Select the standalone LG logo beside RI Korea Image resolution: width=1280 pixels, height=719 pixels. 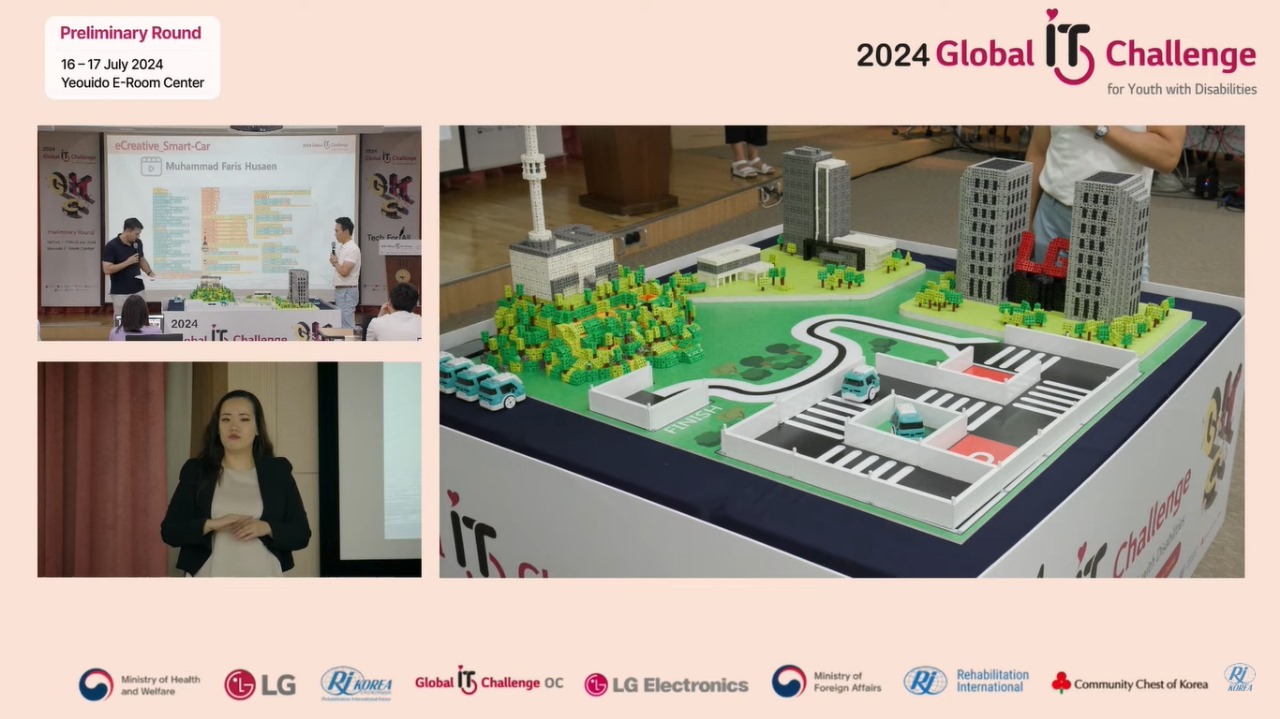pyautogui.click(x=260, y=684)
